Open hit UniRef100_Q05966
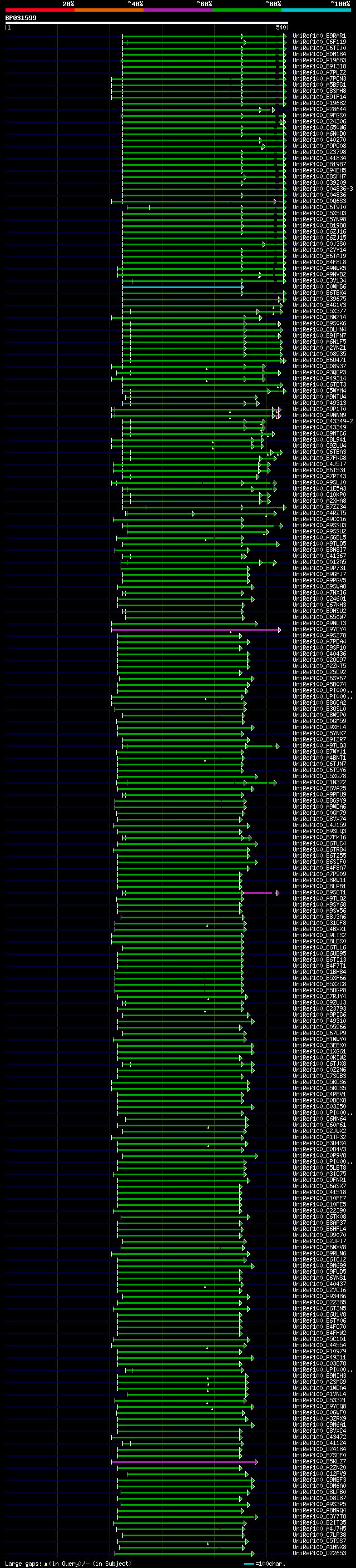Screen dimensions: 356x1568 [x=319, y=1027]
